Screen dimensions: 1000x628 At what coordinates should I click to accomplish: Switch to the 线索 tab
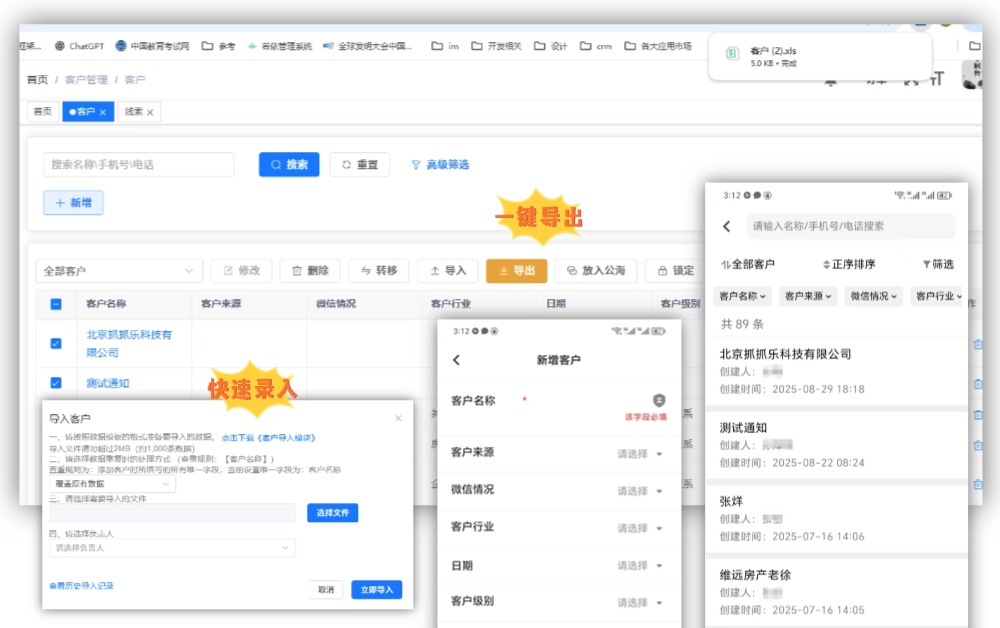138,112
